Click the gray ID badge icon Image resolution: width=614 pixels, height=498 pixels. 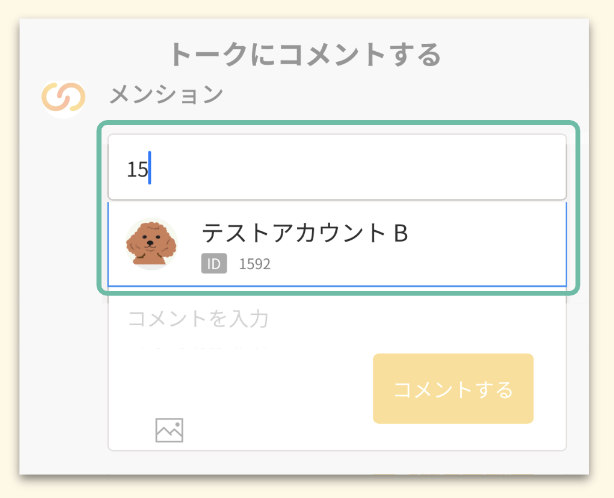click(x=214, y=264)
